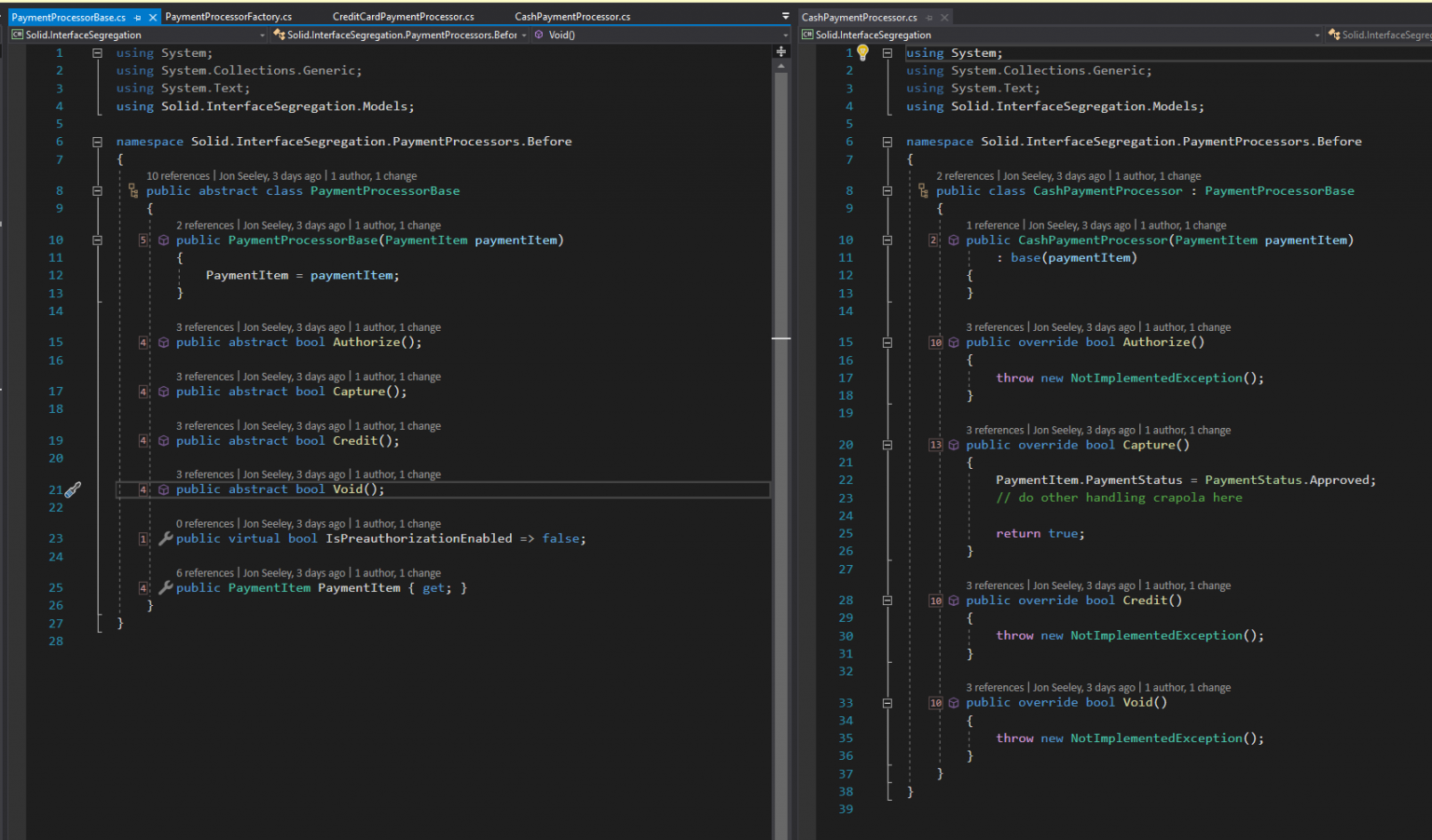Collapse the PaymentProcessorBase constructor fold region
The image size is (1432, 840).
97,240
